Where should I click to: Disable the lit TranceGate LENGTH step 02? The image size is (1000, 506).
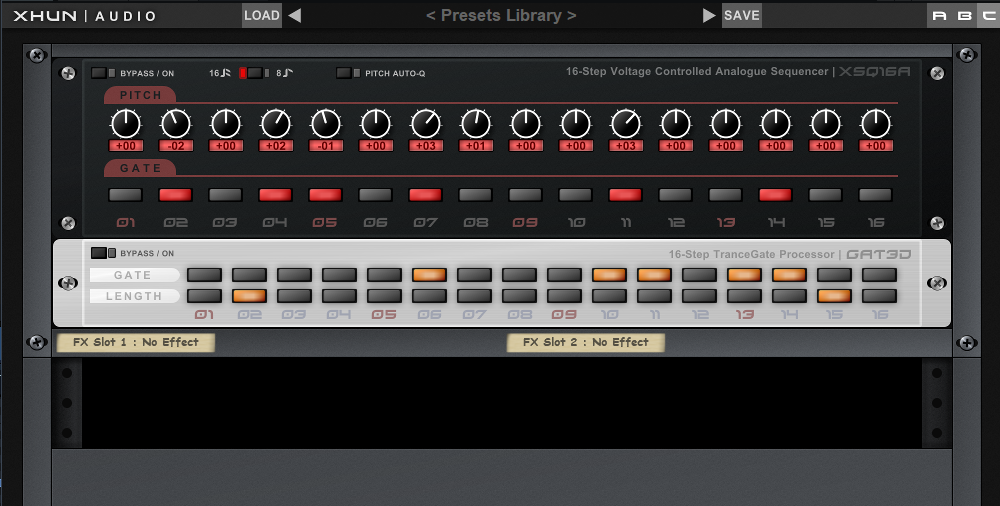pyautogui.click(x=249, y=296)
